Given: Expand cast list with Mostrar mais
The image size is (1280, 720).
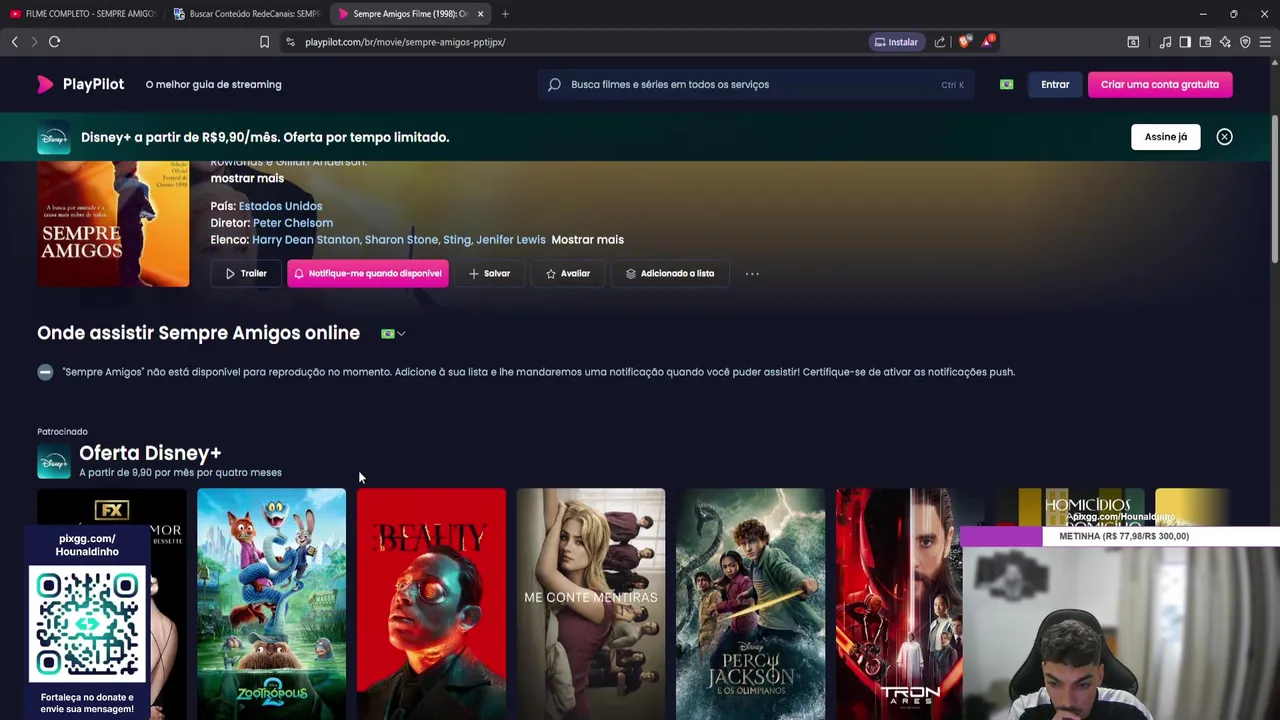Looking at the screenshot, I should click(x=587, y=240).
